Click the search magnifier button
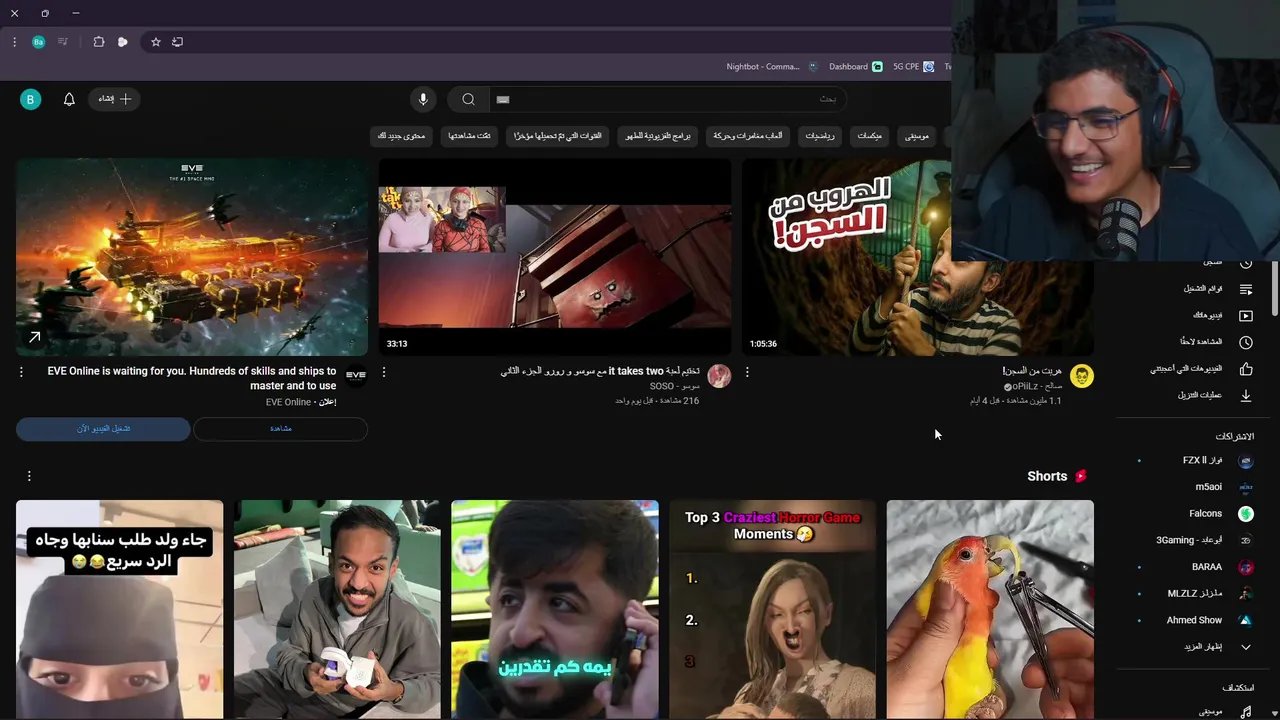1280x720 pixels. tap(468, 99)
